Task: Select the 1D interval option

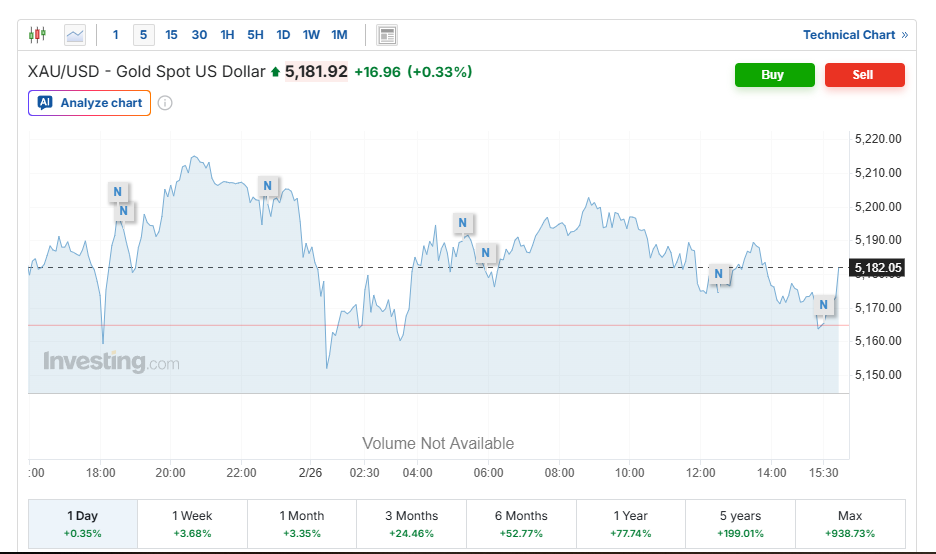Action: click(x=283, y=35)
